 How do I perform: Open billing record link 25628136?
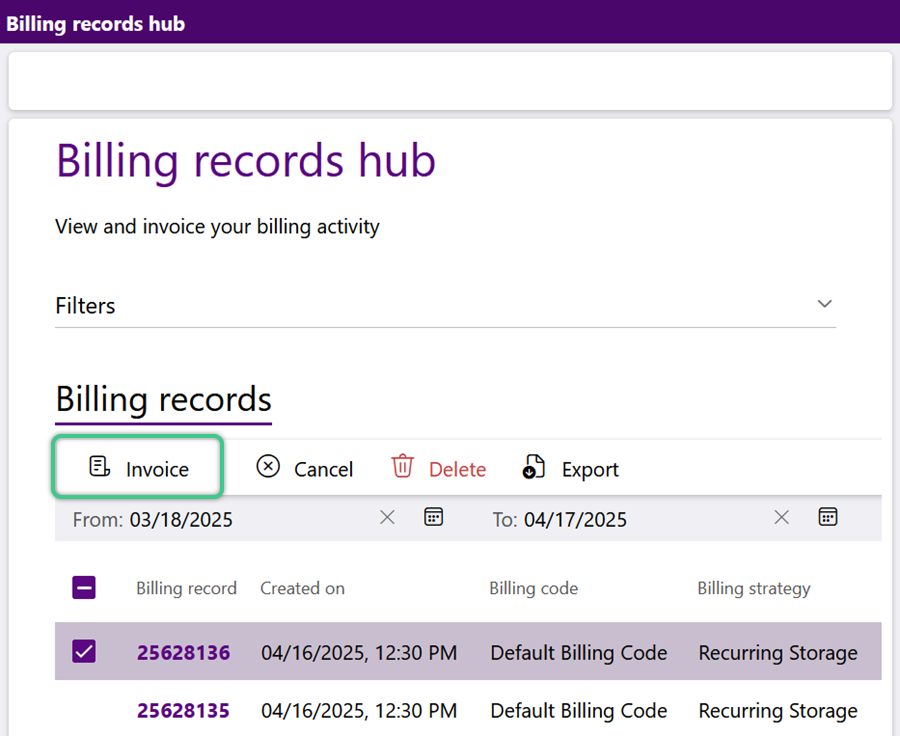(x=183, y=653)
